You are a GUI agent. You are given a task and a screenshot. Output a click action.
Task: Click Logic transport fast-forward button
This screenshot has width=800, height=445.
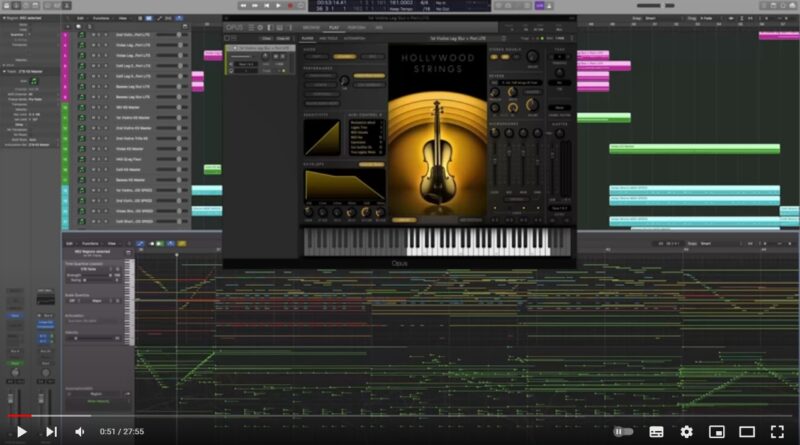click(255, 6)
